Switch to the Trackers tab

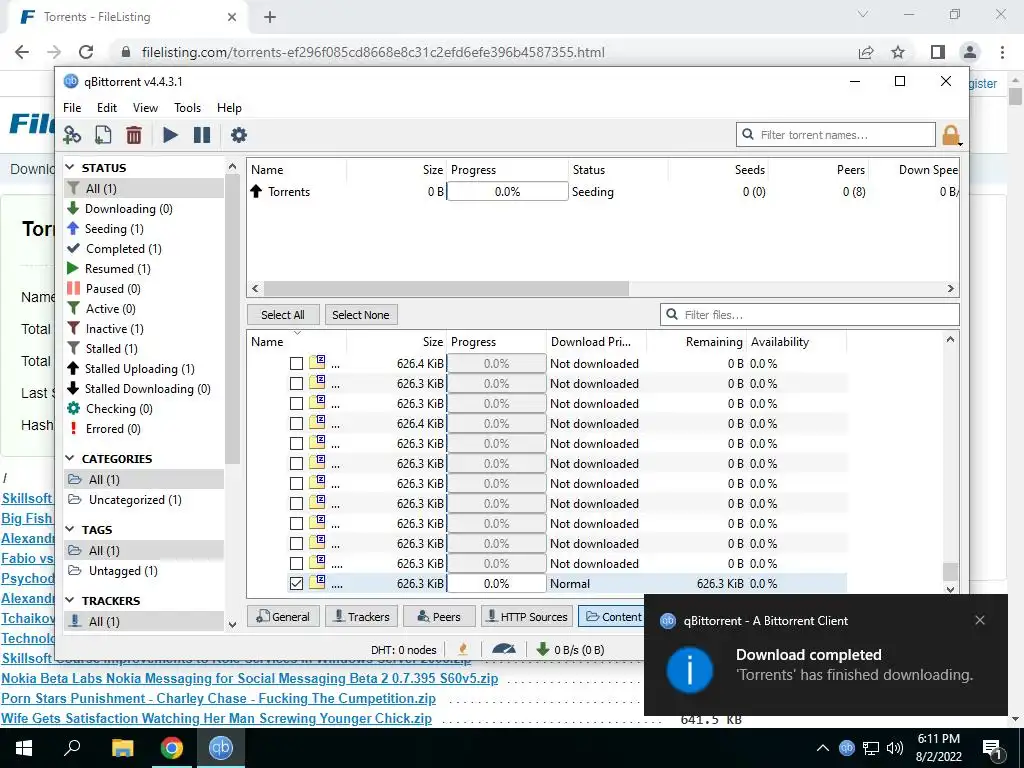tap(361, 616)
